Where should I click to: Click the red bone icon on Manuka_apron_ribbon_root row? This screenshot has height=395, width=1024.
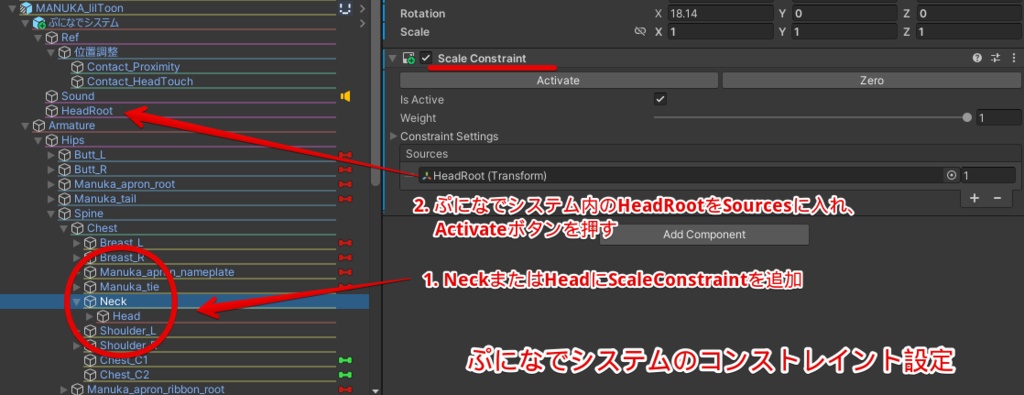click(345, 390)
